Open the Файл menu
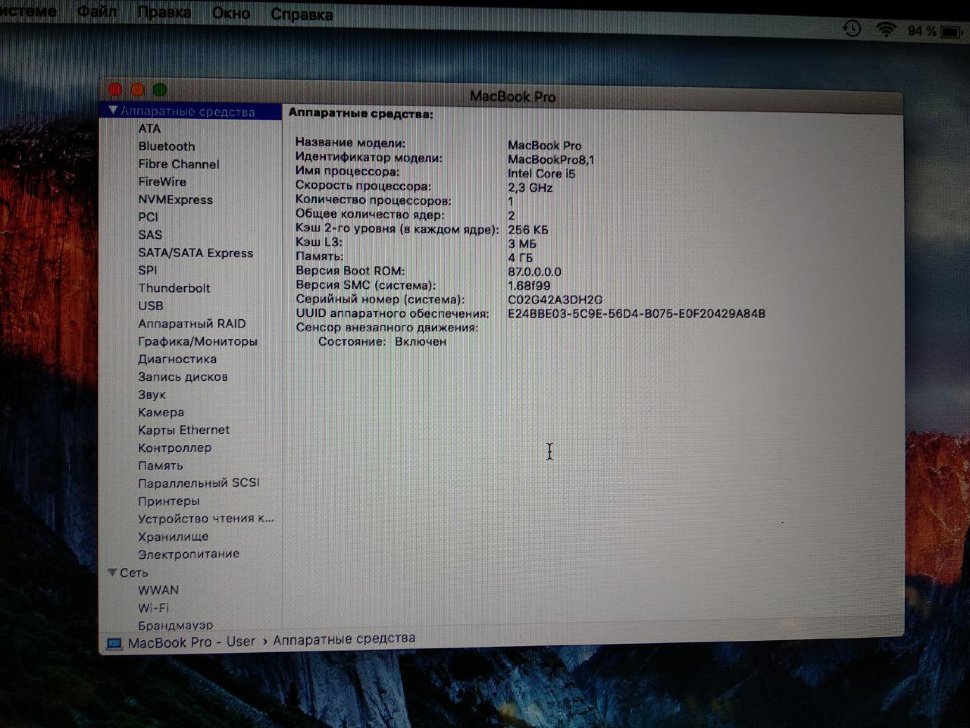970x728 pixels. (97, 11)
